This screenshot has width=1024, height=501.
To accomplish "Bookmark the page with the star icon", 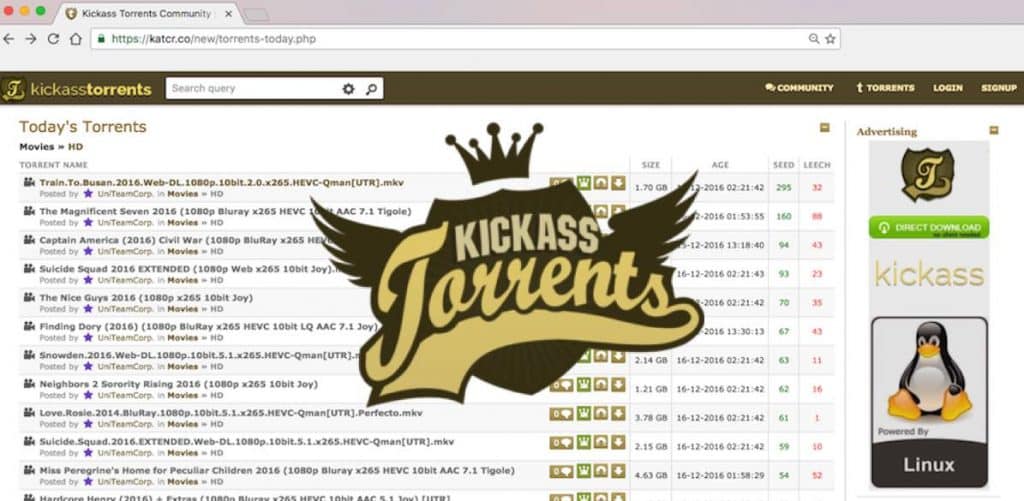I will click(830, 39).
